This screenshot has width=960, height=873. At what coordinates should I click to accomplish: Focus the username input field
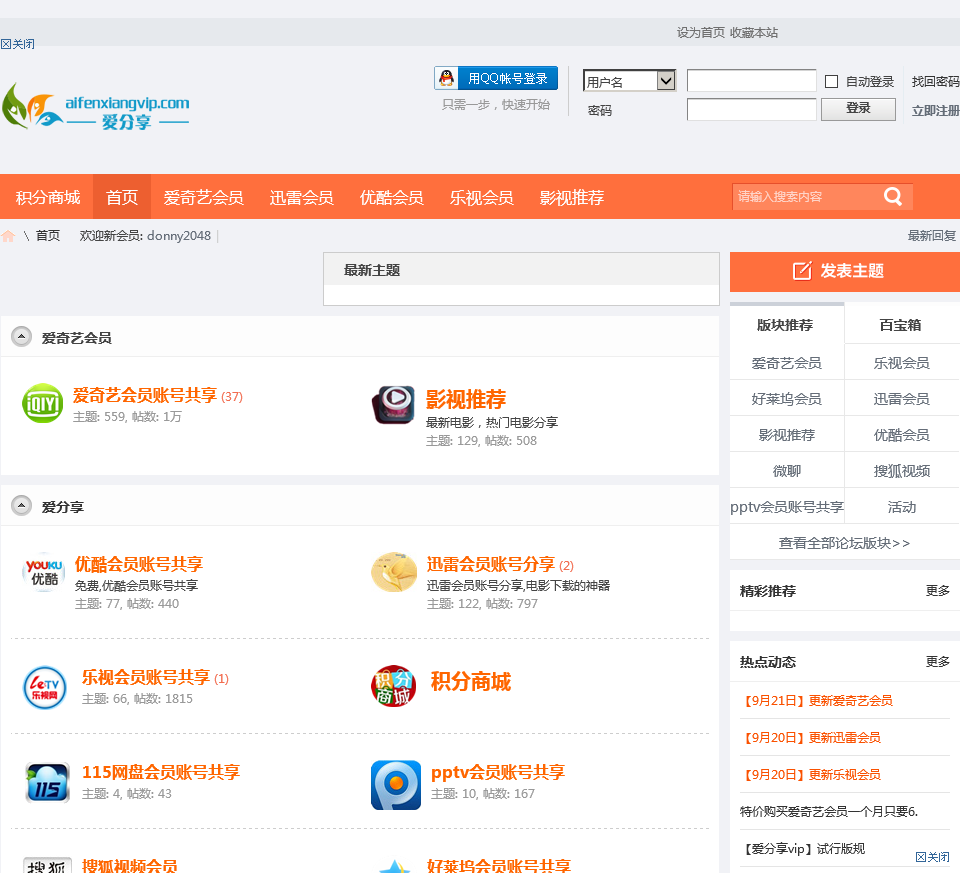pyautogui.click(x=752, y=80)
